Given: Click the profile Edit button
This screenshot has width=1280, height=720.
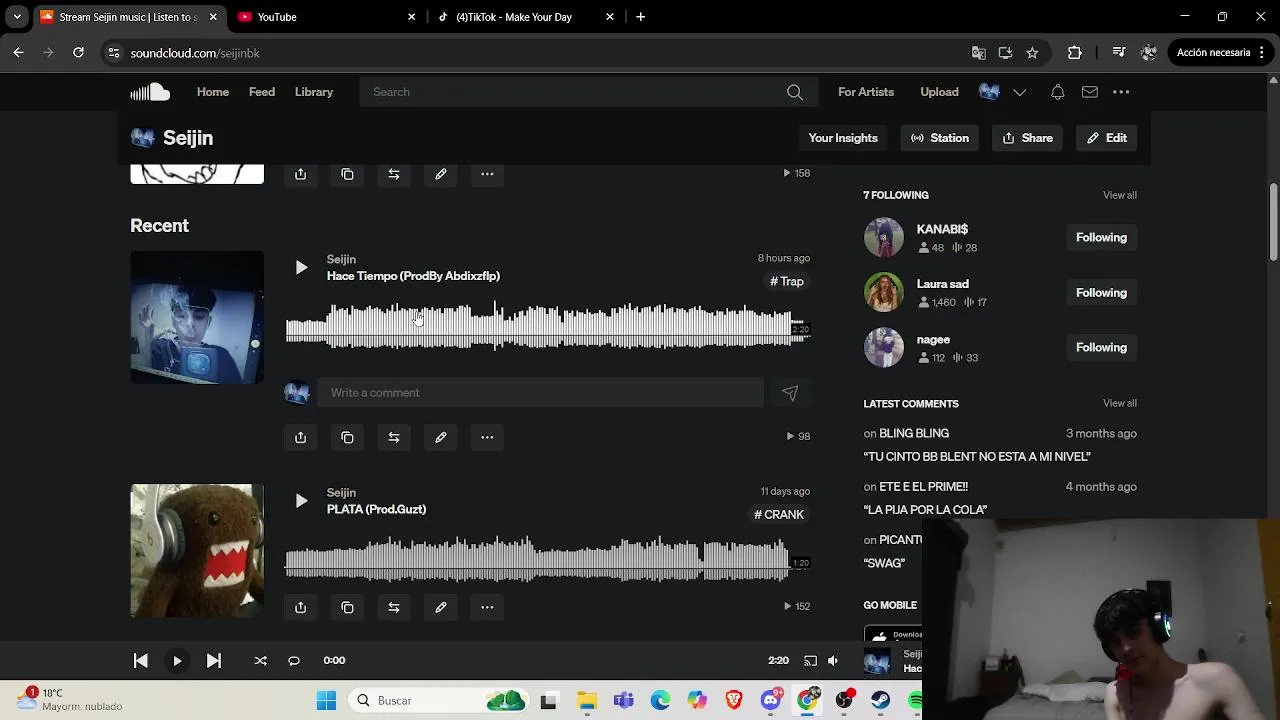Looking at the screenshot, I should [x=1107, y=138].
